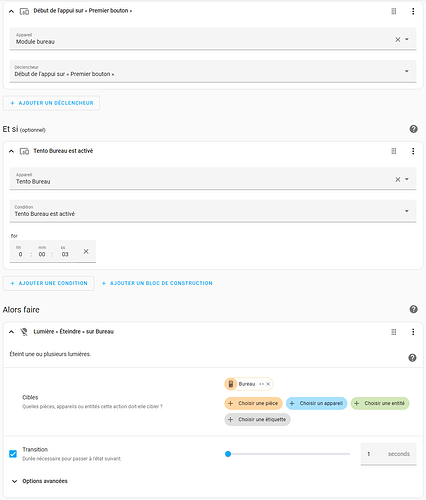Collapse the Début de l'appui trigger card
Screen dimensions: 426x500
coord(11,11)
